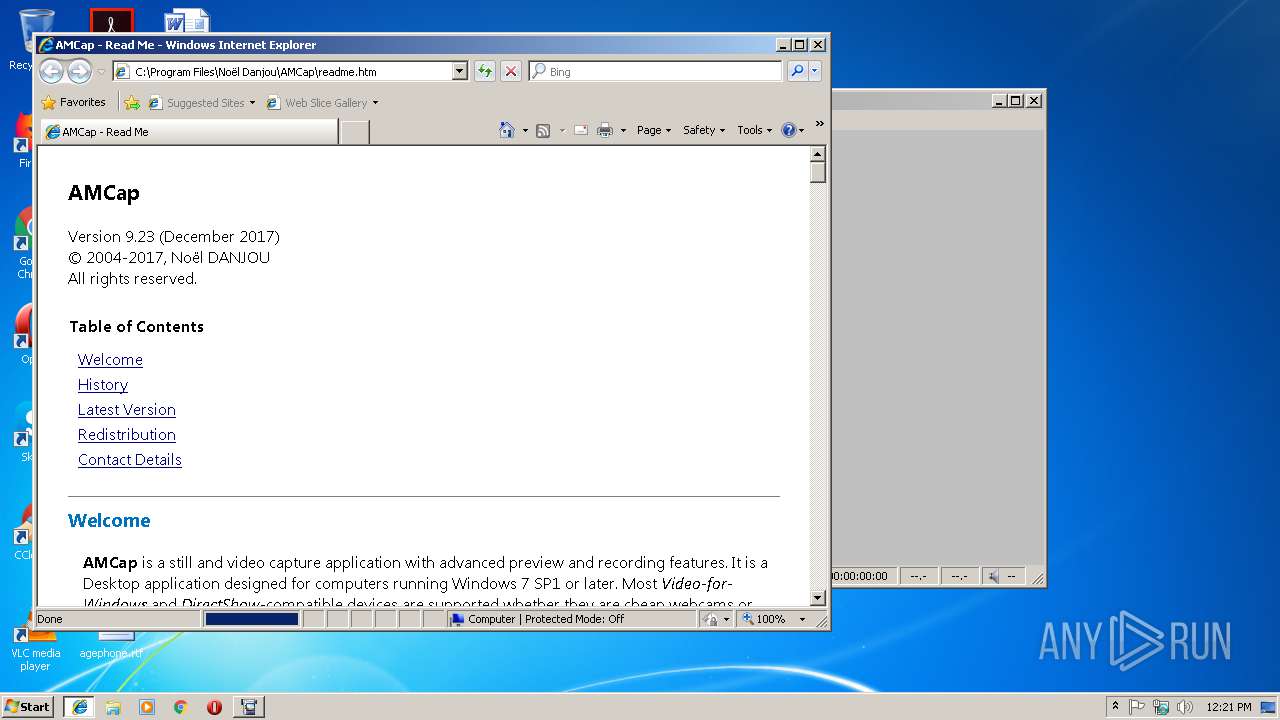Click the speaker icon in AMCap window status bar
The image size is (1280, 720).
(x=993, y=576)
